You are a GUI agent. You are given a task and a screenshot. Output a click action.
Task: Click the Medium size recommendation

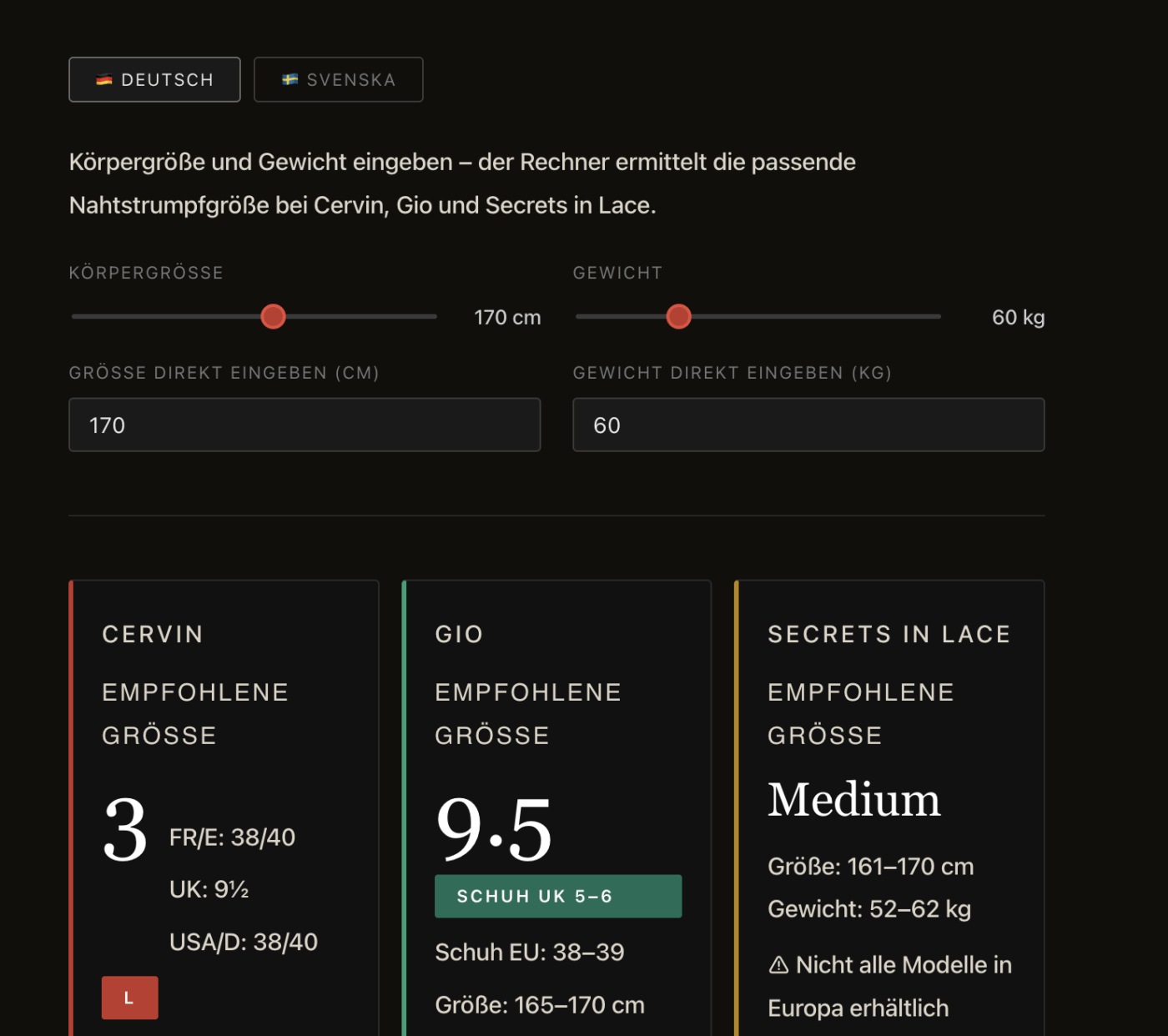tap(854, 800)
